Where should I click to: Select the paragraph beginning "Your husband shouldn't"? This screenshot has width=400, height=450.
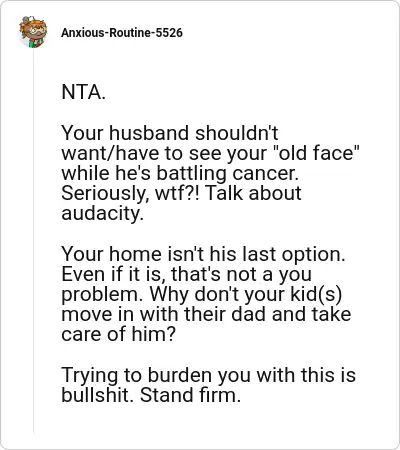point(211,173)
